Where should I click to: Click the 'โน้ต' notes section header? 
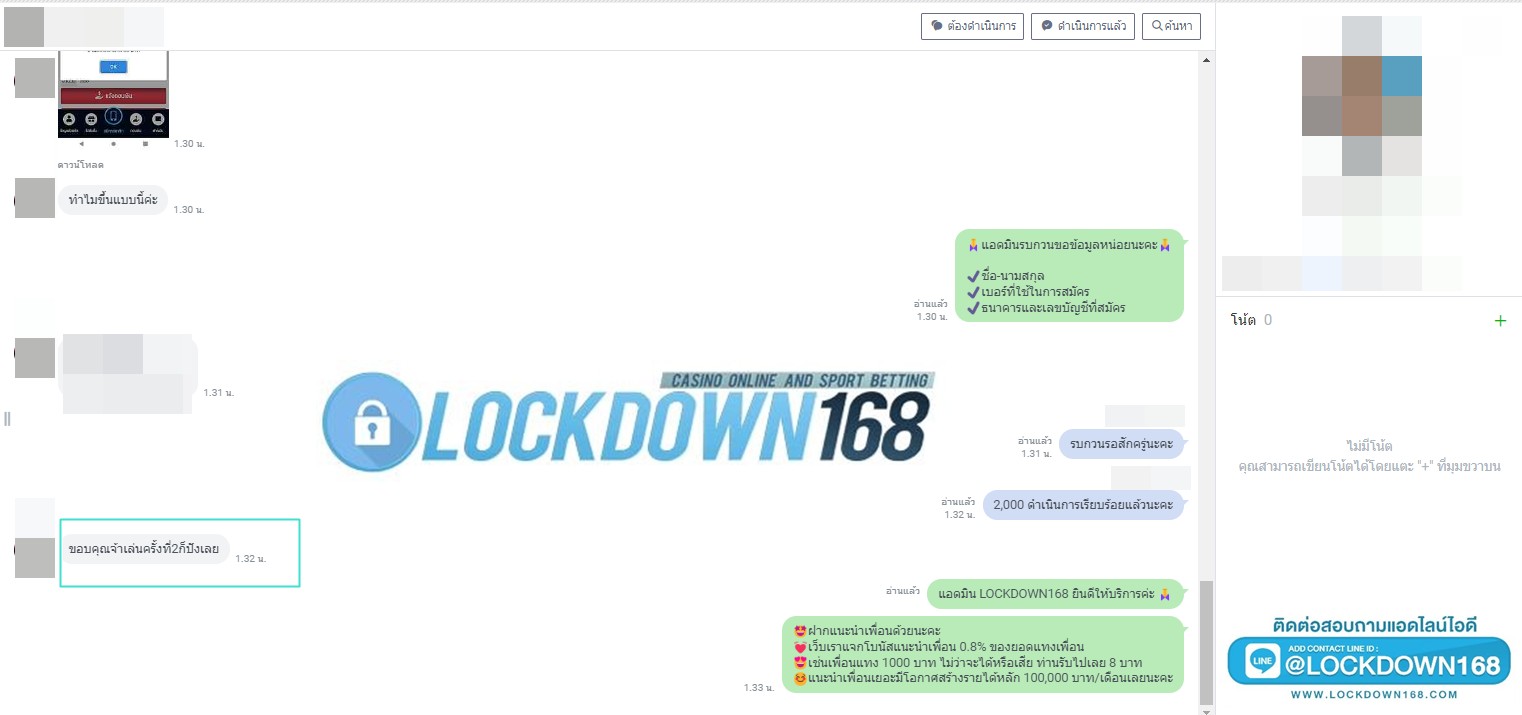[x=1243, y=320]
